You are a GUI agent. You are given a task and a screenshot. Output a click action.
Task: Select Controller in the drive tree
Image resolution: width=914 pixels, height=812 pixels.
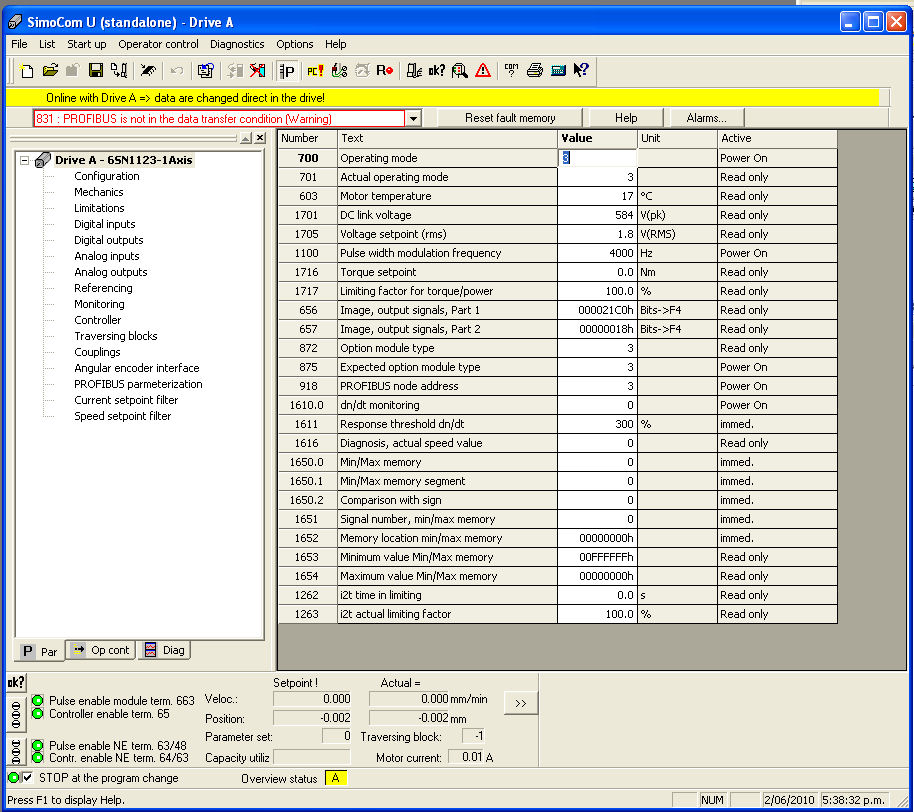(97, 320)
